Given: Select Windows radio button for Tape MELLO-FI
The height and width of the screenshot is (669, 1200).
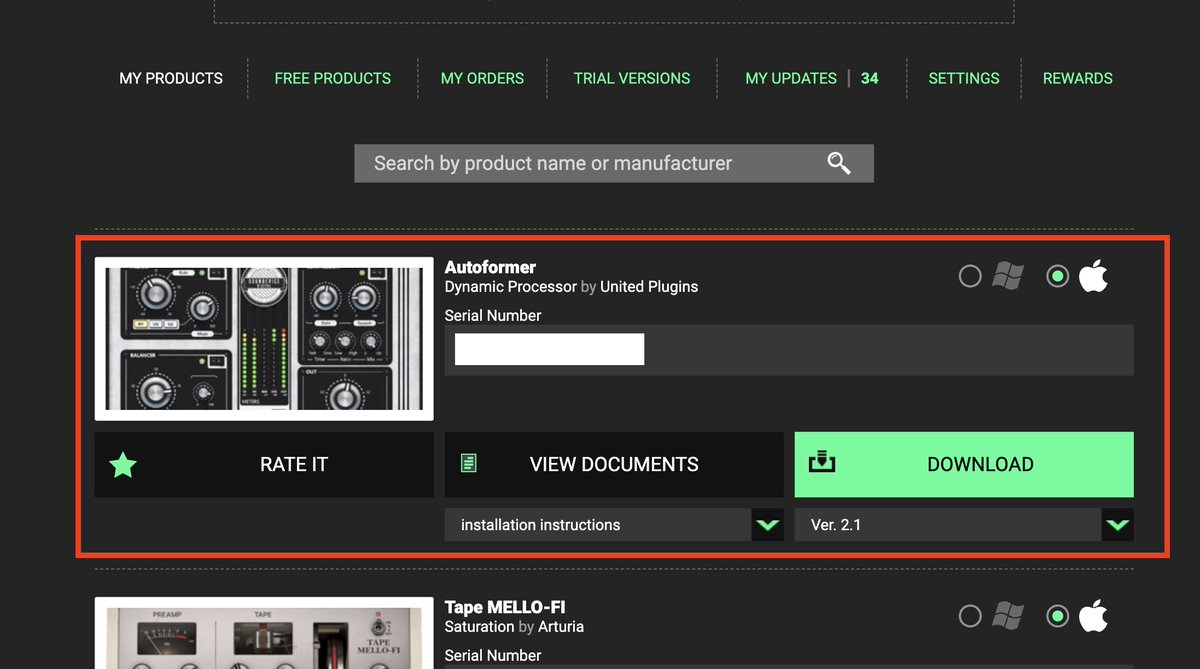Looking at the screenshot, I should point(970,616).
